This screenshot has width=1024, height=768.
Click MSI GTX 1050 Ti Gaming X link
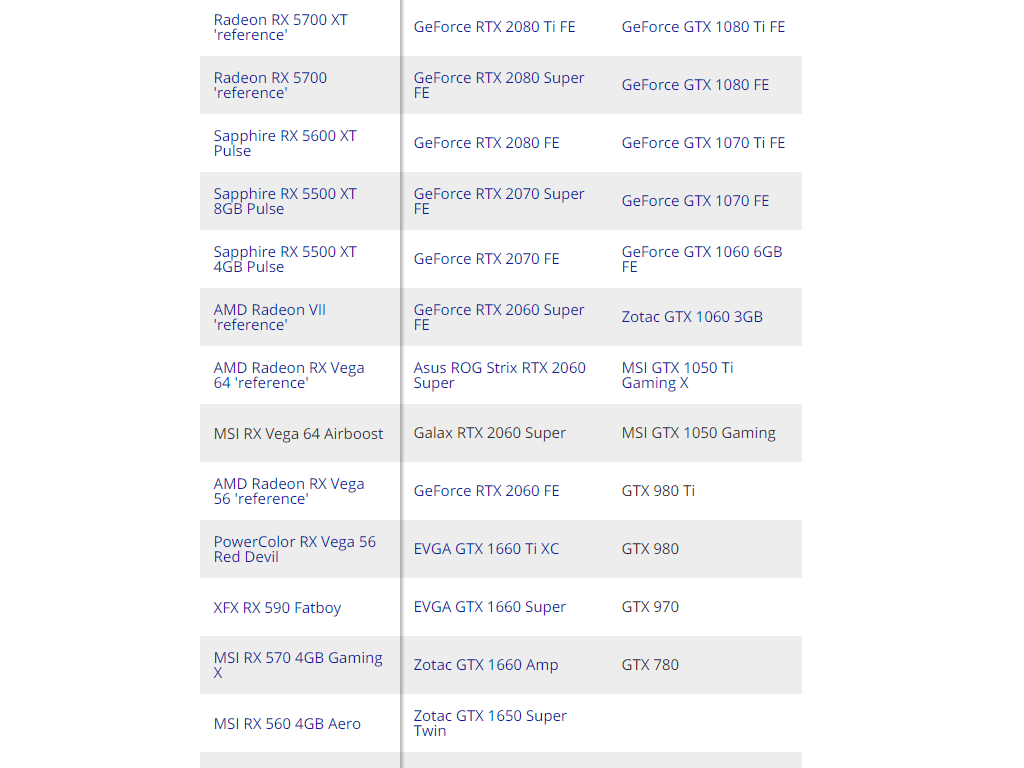678,376
